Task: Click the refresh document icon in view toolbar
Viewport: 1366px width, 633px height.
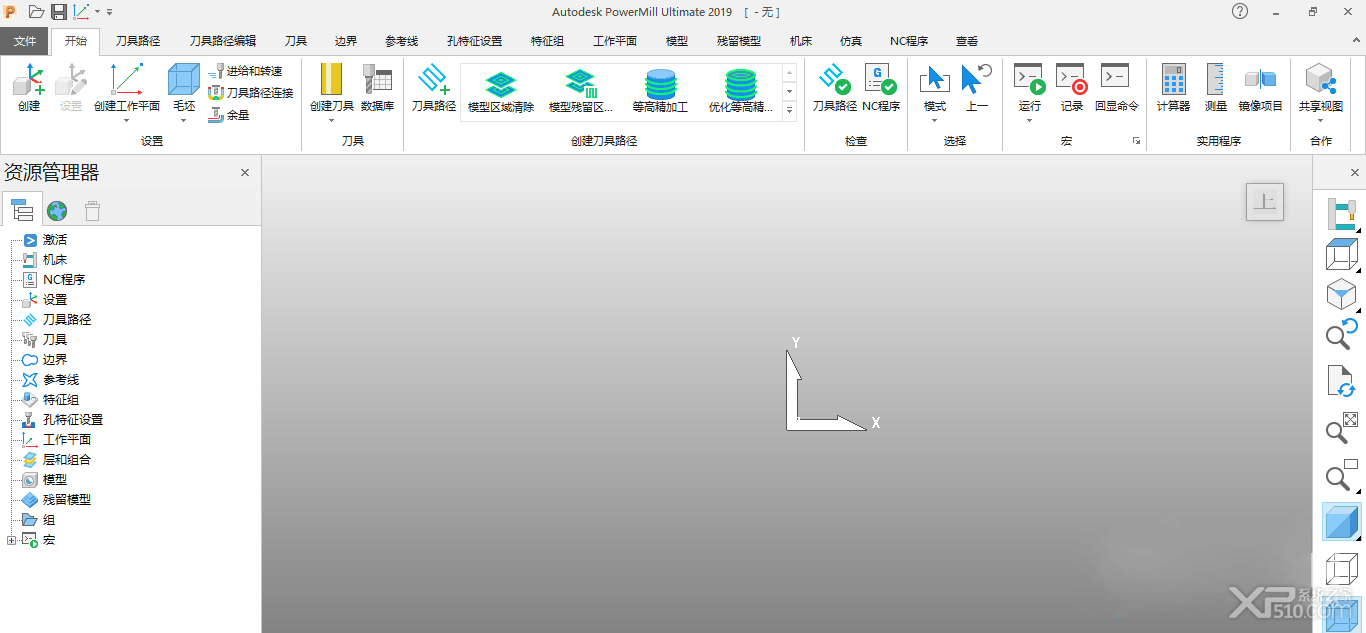Action: click(x=1340, y=382)
